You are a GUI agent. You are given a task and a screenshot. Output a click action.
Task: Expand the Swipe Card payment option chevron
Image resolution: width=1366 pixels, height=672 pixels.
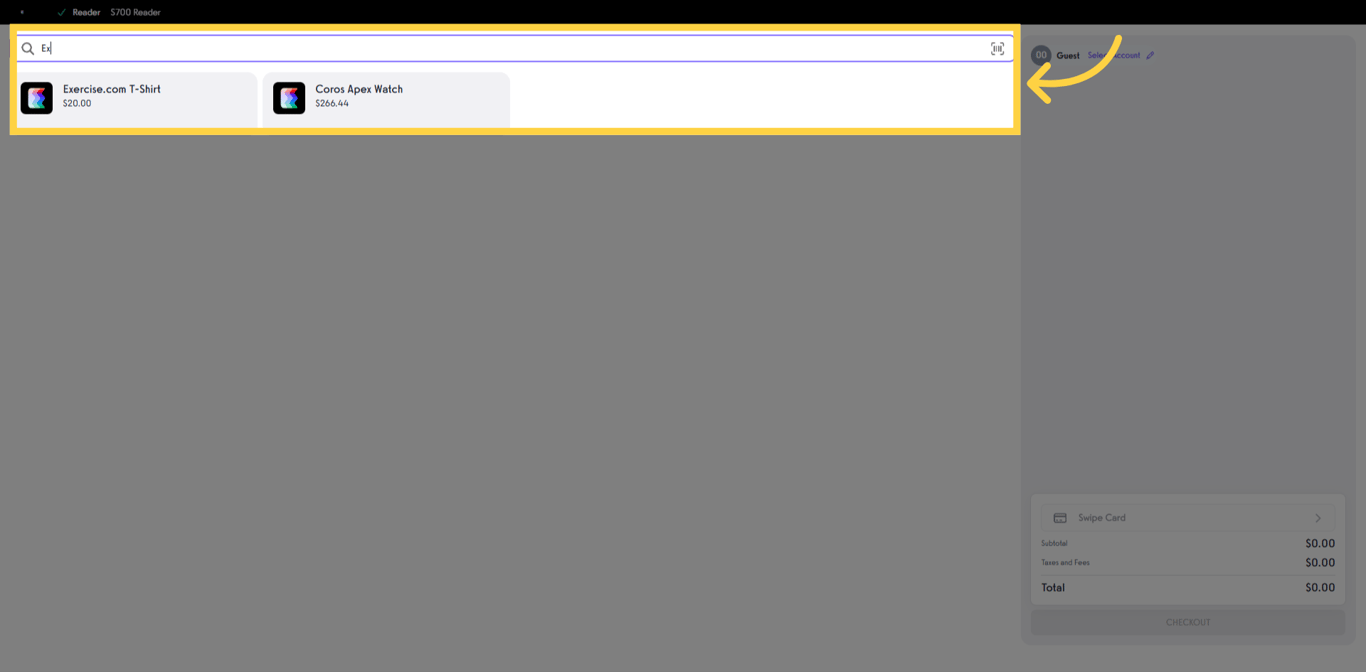click(x=1318, y=517)
